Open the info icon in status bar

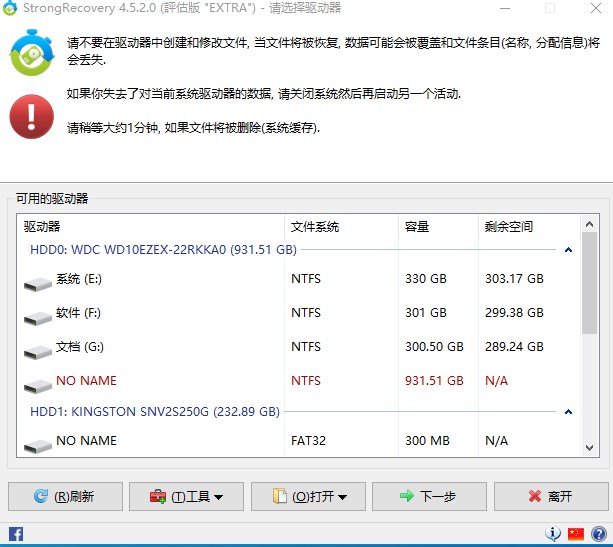click(x=553, y=534)
